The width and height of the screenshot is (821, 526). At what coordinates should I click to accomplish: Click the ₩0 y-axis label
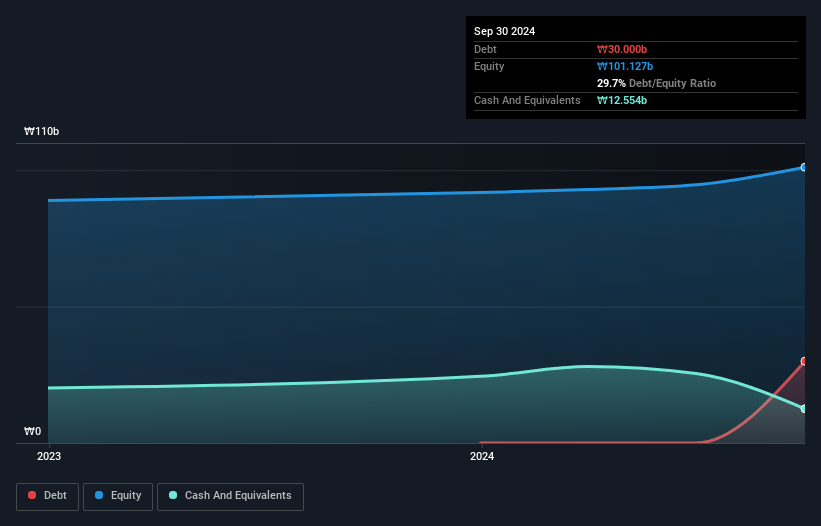[x=32, y=431]
